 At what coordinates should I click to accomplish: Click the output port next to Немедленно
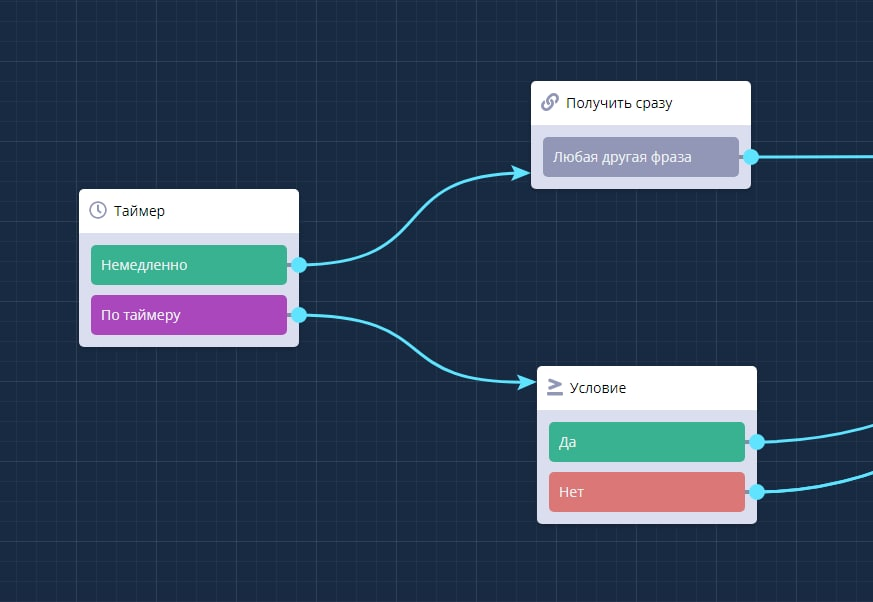coord(298,265)
